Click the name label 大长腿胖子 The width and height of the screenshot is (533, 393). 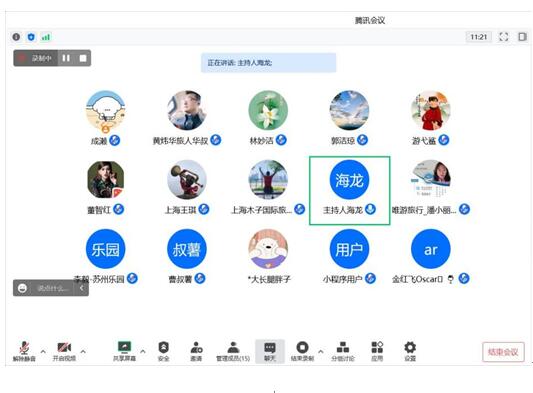pos(269,279)
